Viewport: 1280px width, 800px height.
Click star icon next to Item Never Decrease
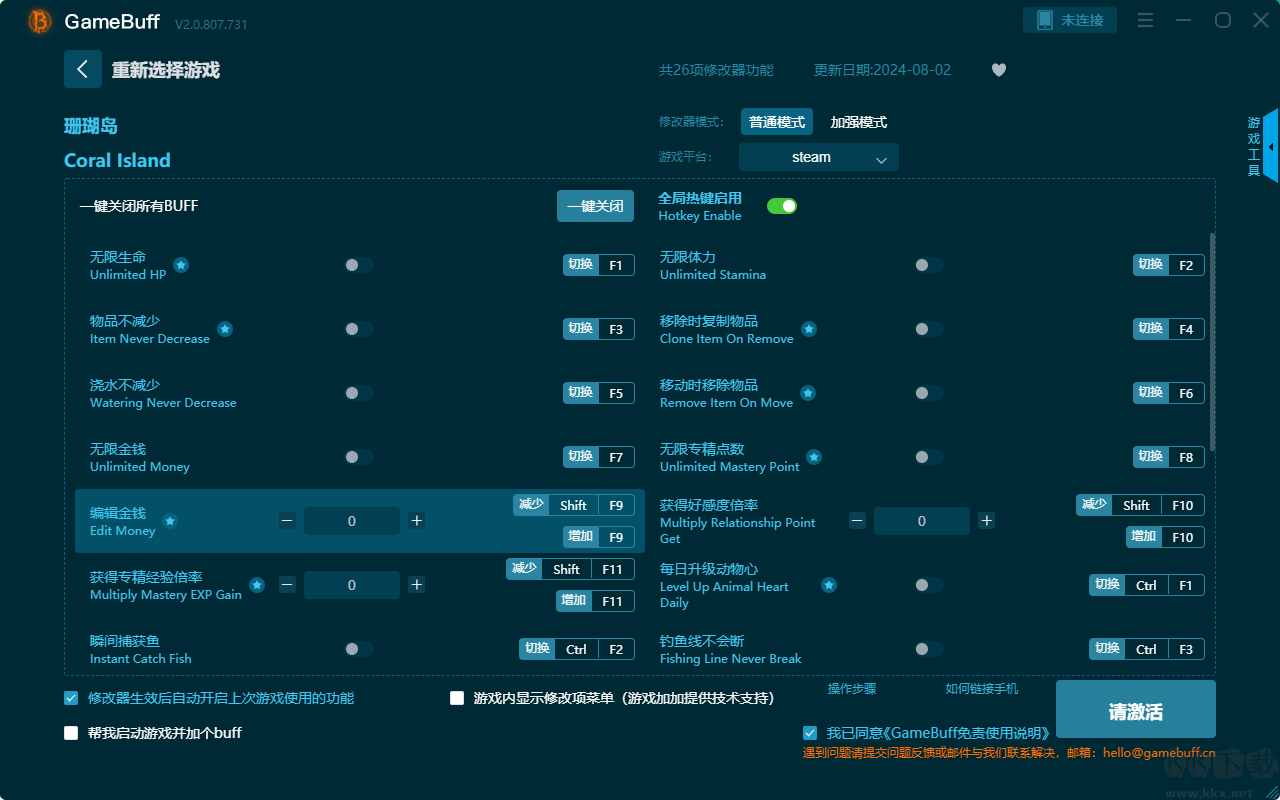click(225, 329)
